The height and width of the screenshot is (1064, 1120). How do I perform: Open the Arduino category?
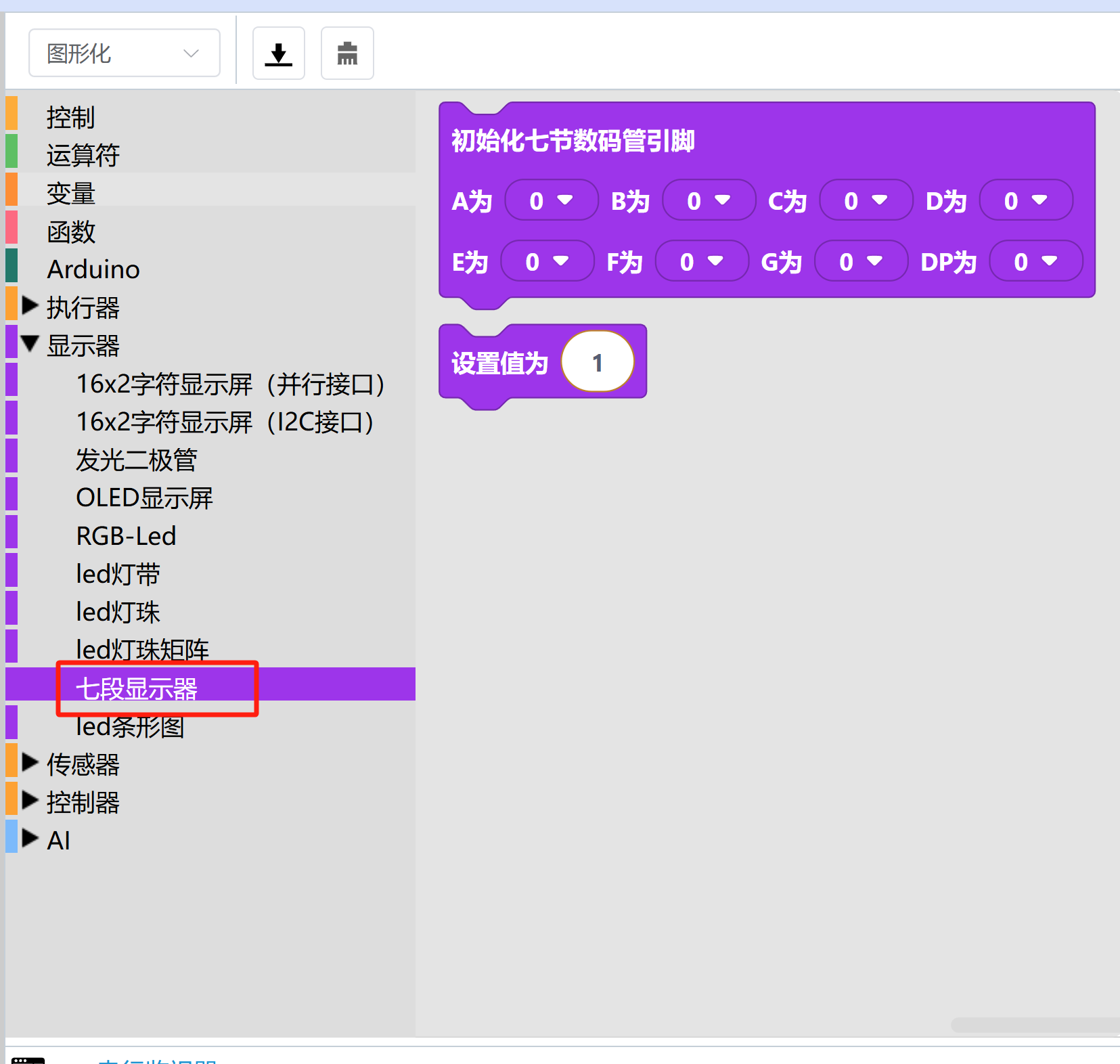[x=93, y=269]
